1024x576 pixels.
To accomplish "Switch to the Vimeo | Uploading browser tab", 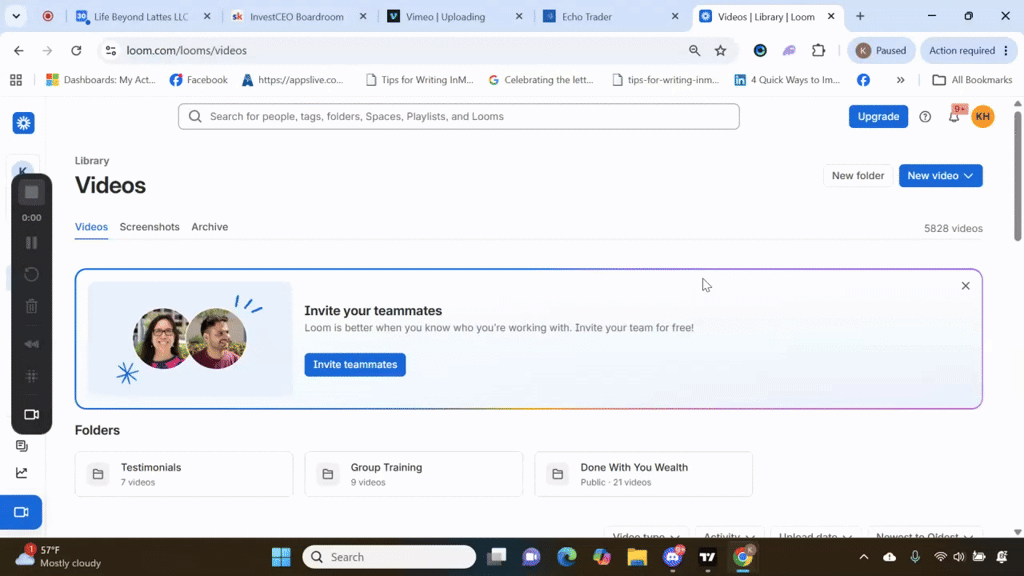I will tap(455, 16).
